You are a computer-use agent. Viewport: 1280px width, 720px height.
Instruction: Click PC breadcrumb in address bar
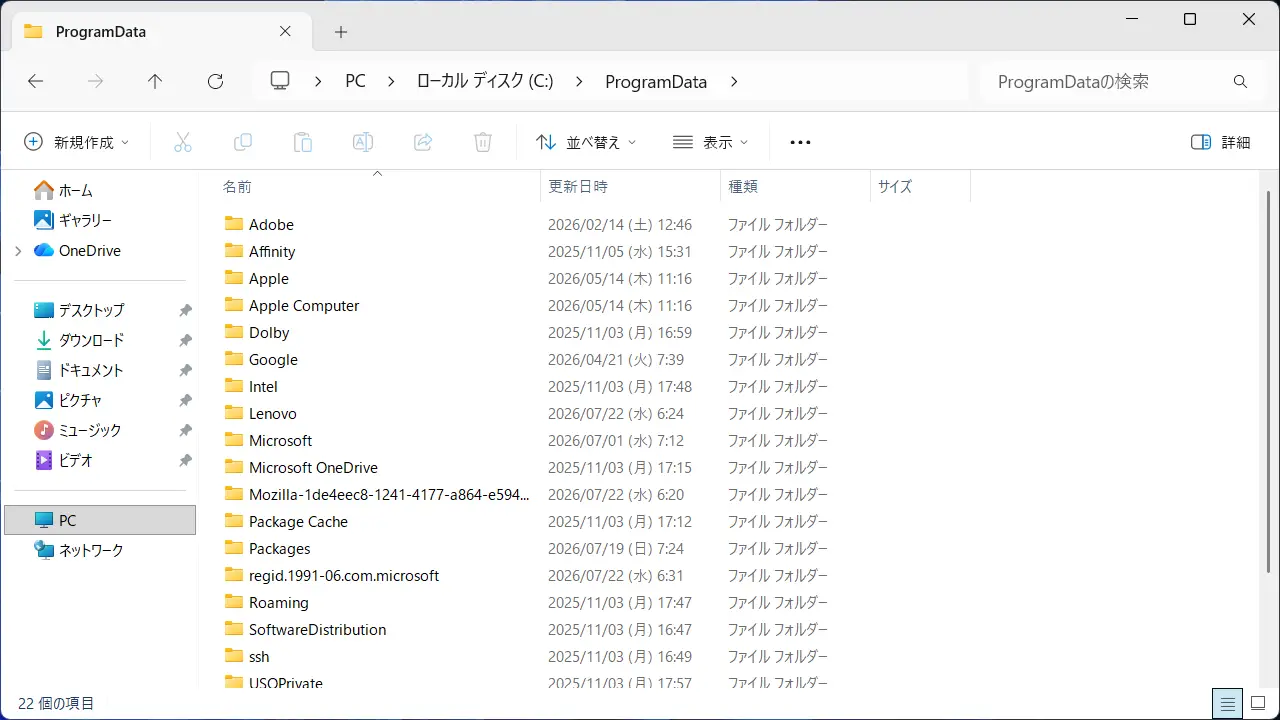[355, 82]
